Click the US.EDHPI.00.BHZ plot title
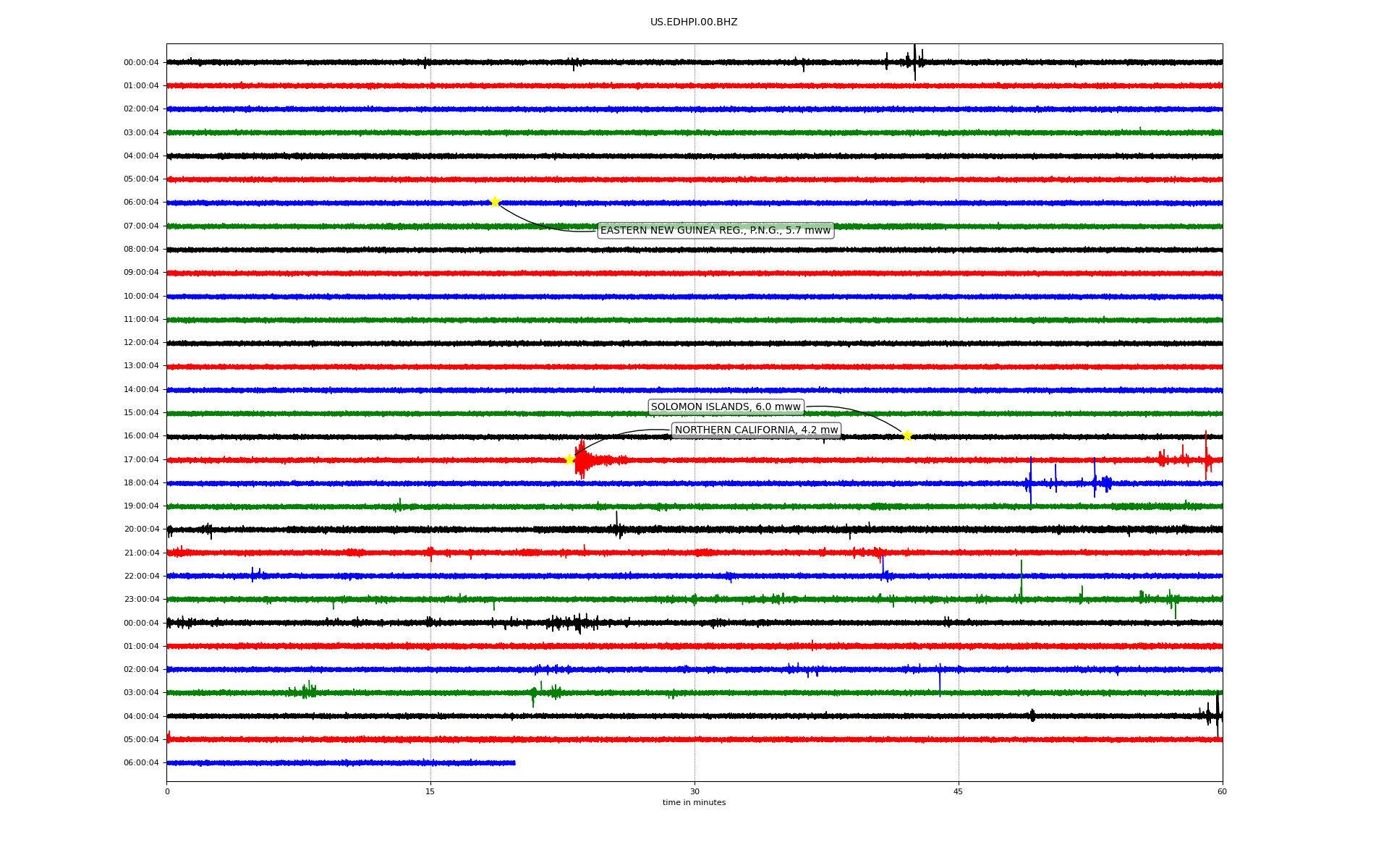 [x=694, y=22]
